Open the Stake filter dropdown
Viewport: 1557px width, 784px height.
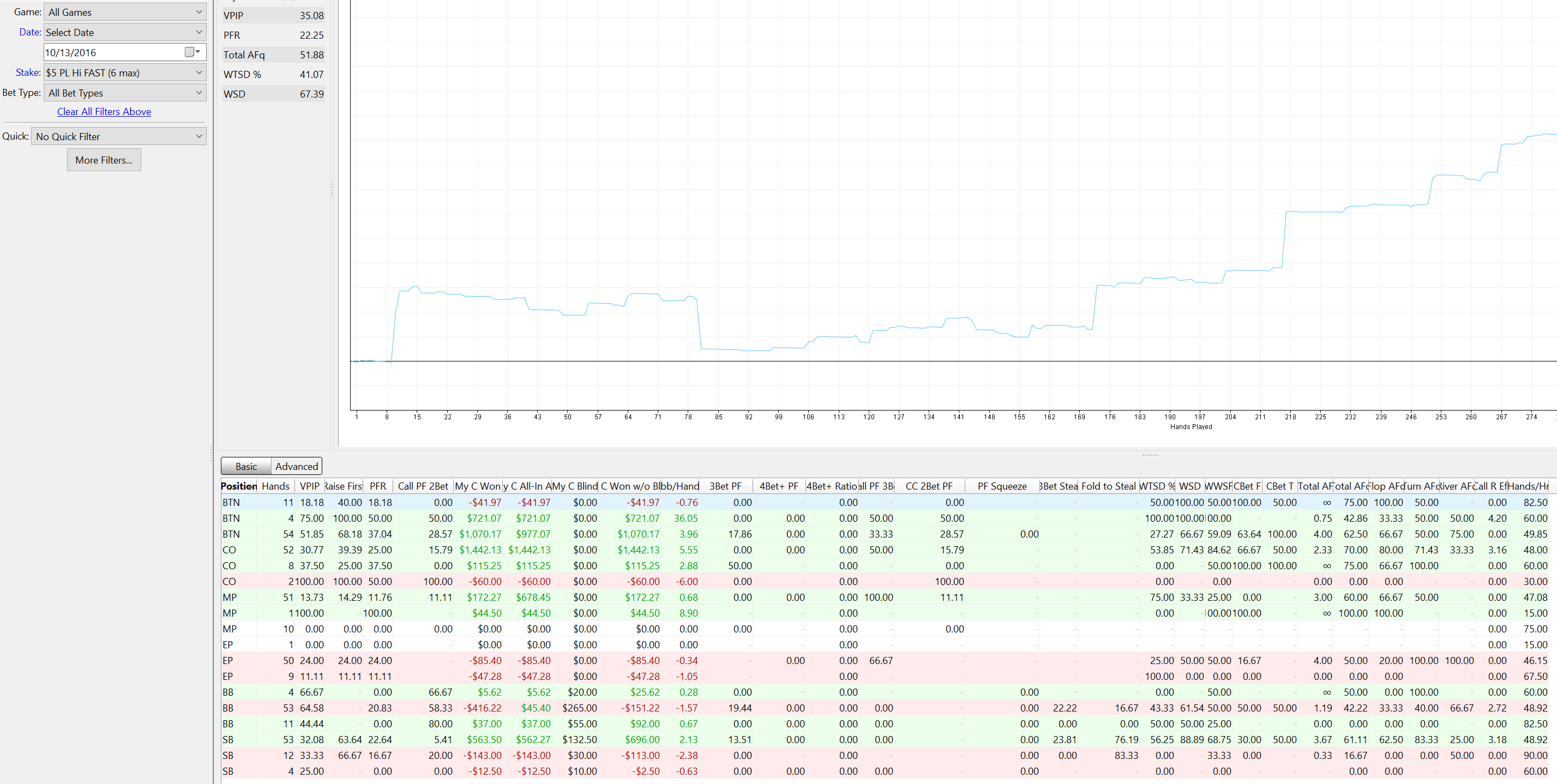pyautogui.click(x=125, y=73)
